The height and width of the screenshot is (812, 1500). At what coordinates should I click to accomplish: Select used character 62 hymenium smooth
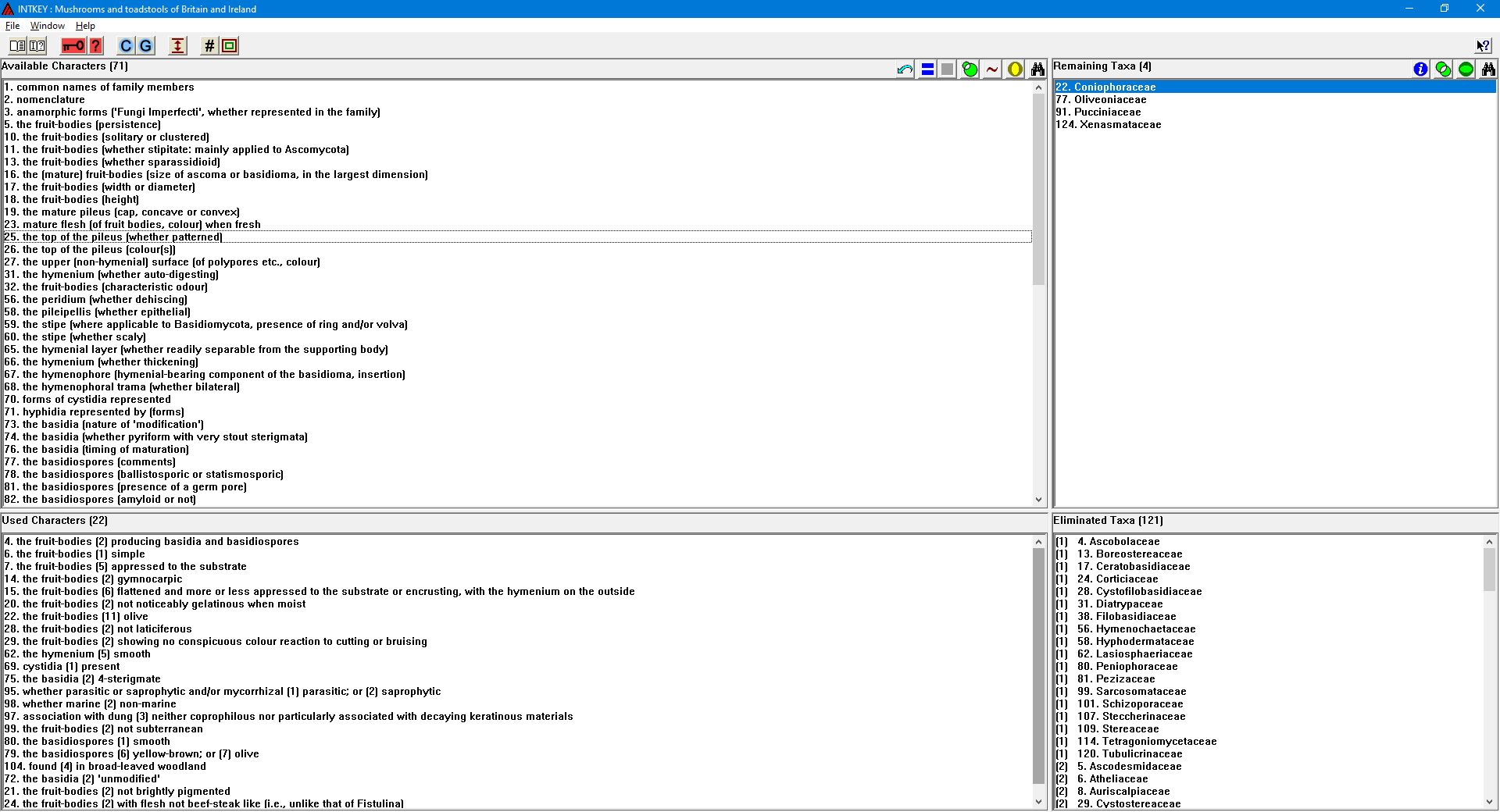[x=77, y=654]
